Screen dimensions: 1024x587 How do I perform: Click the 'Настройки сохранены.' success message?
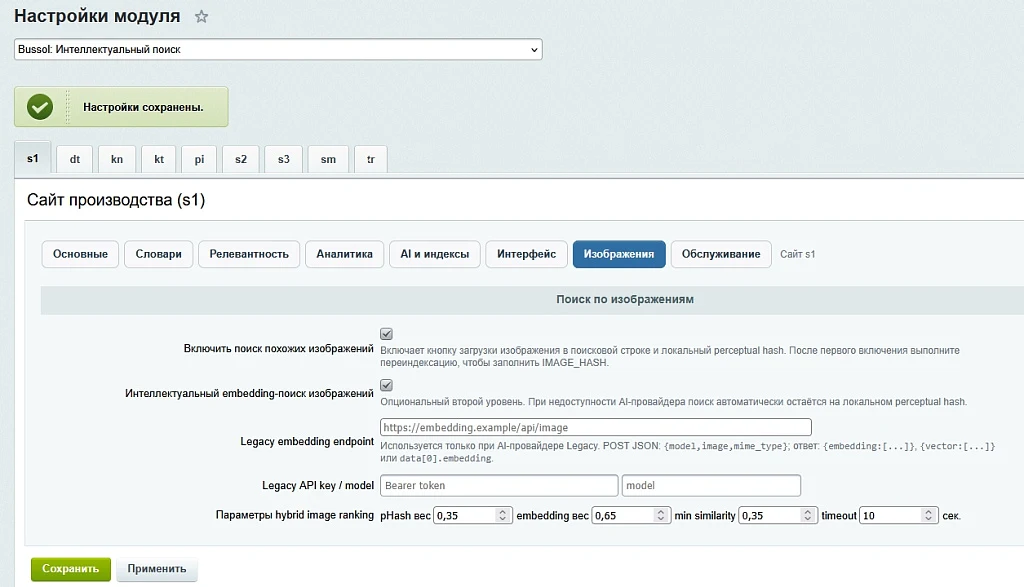click(143, 107)
